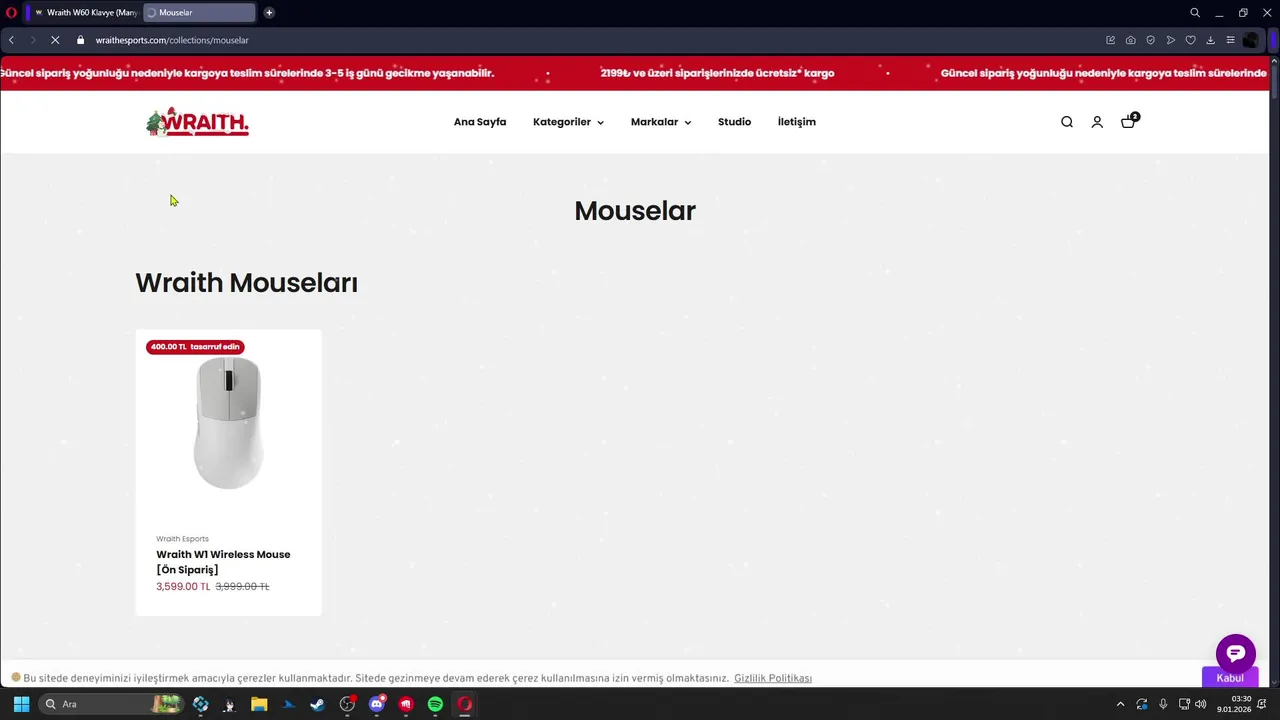Expand the Markalar dropdown menu
The height and width of the screenshot is (720, 1280).
pos(661,122)
